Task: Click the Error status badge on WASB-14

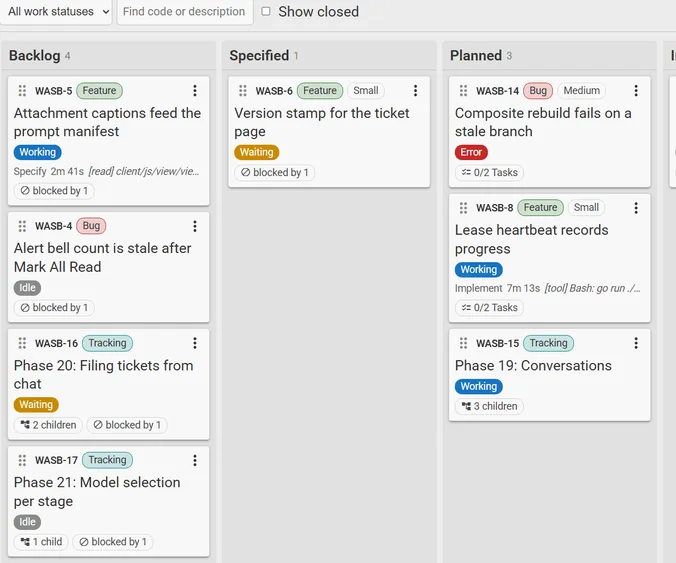Action: 471,152
